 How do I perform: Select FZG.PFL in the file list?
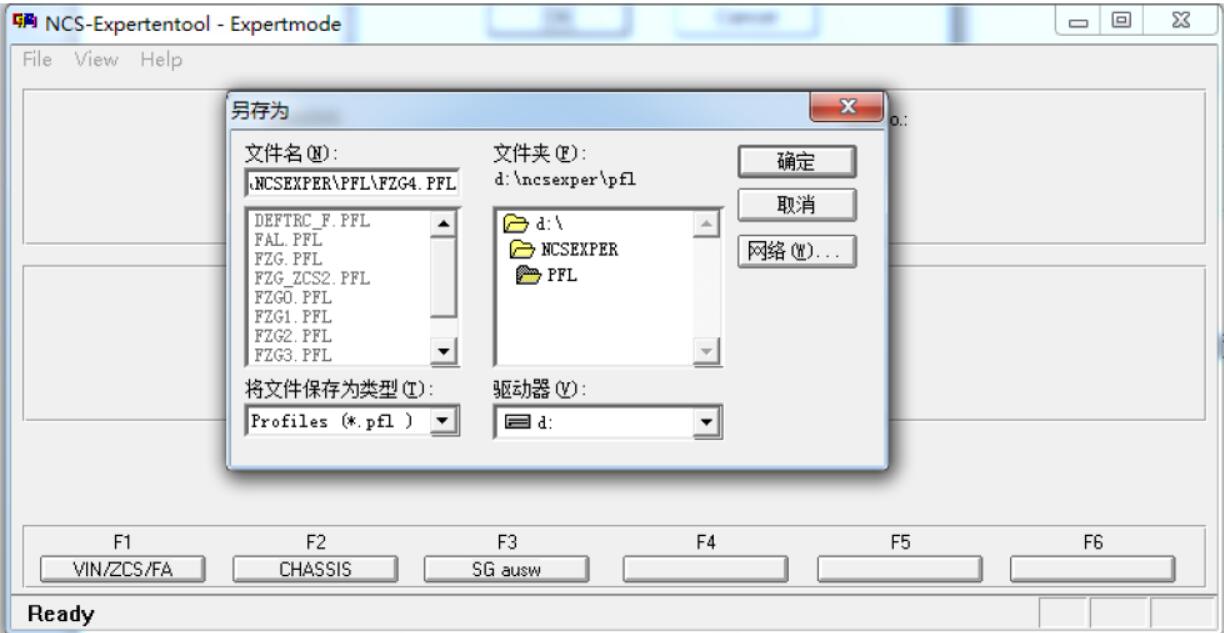pyautogui.click(x=288, y=260)
